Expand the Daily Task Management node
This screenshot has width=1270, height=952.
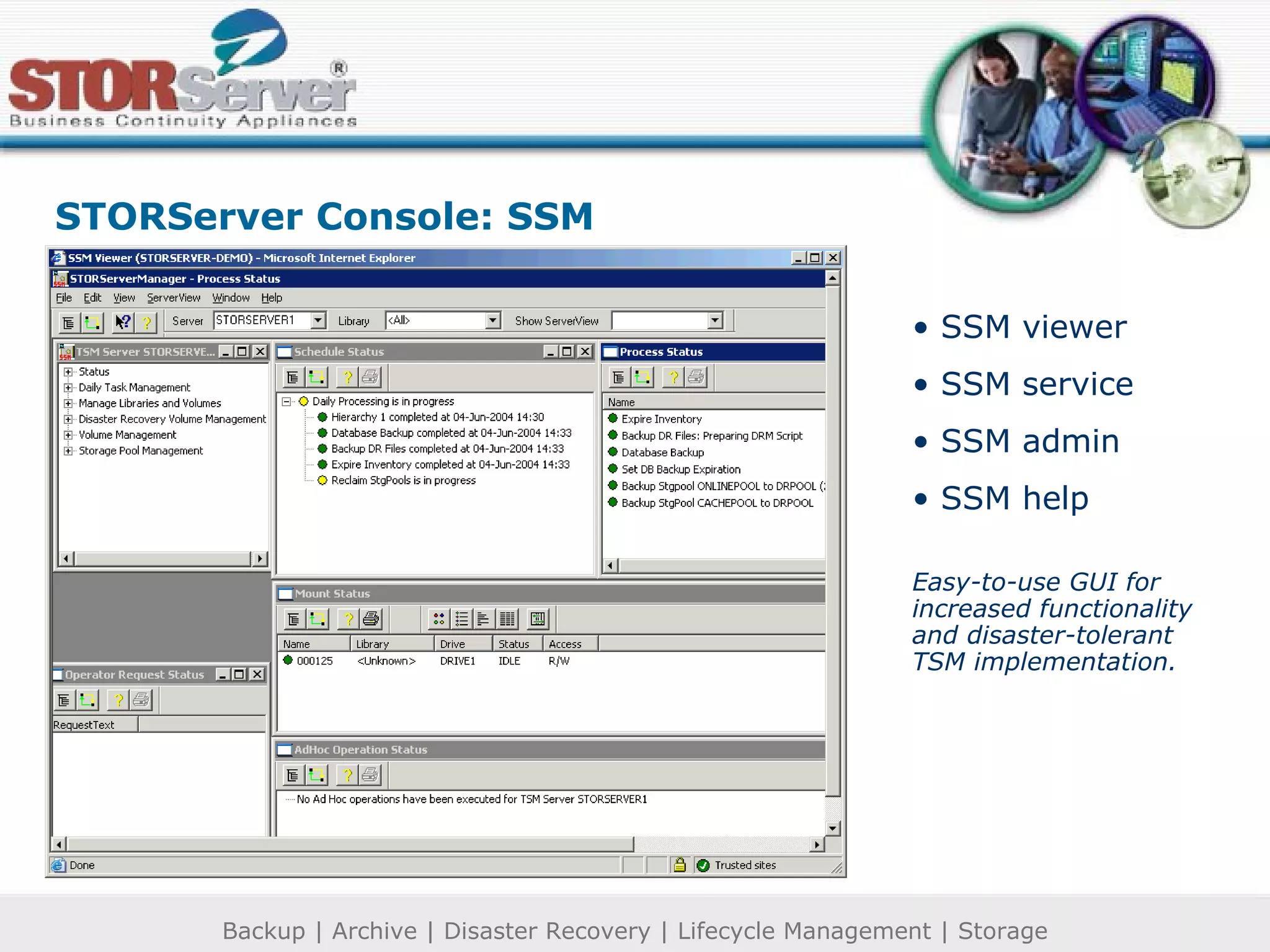68,387
